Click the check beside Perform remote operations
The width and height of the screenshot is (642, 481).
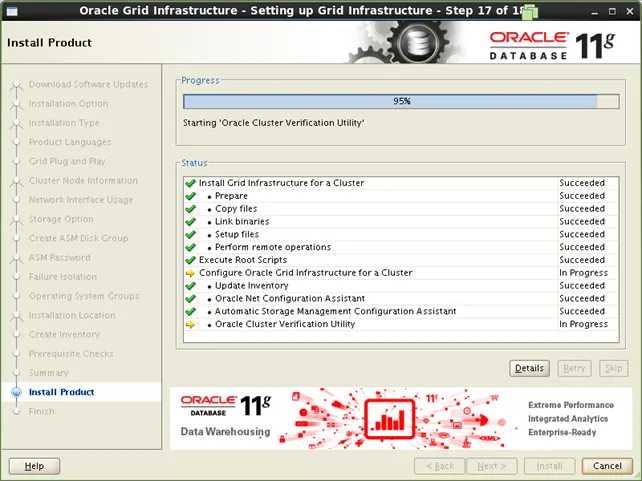pos(190,247)
